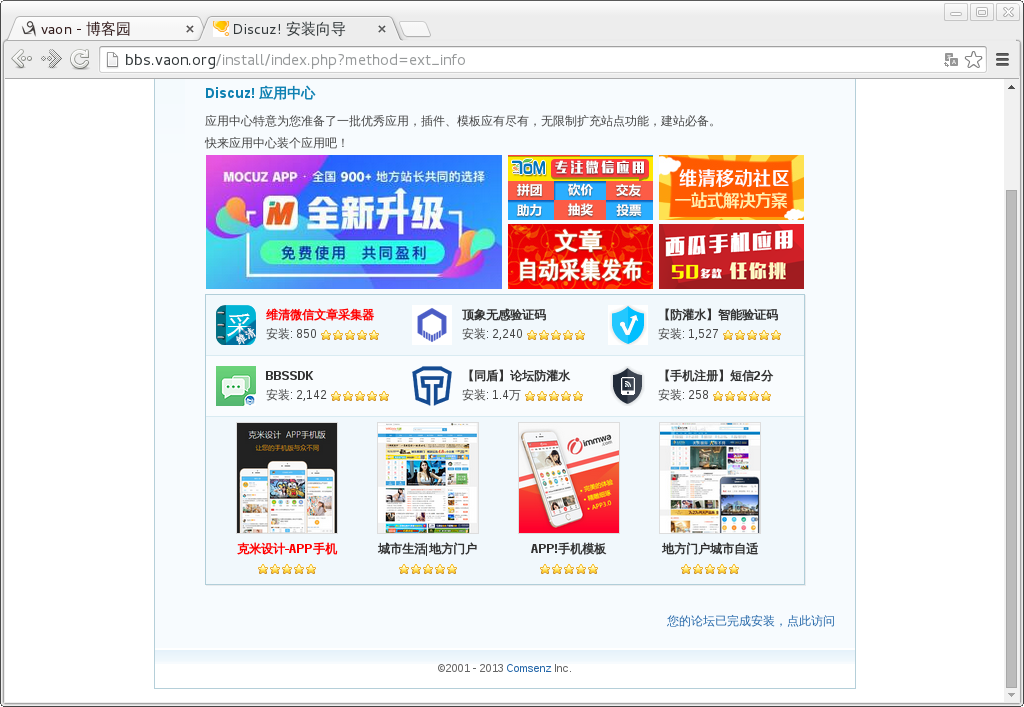Image resolution: width=1024 pixels, height=707 pixels.
Task: Click the 城市生活|地方门户 caption link
Action: click(428, 549)
